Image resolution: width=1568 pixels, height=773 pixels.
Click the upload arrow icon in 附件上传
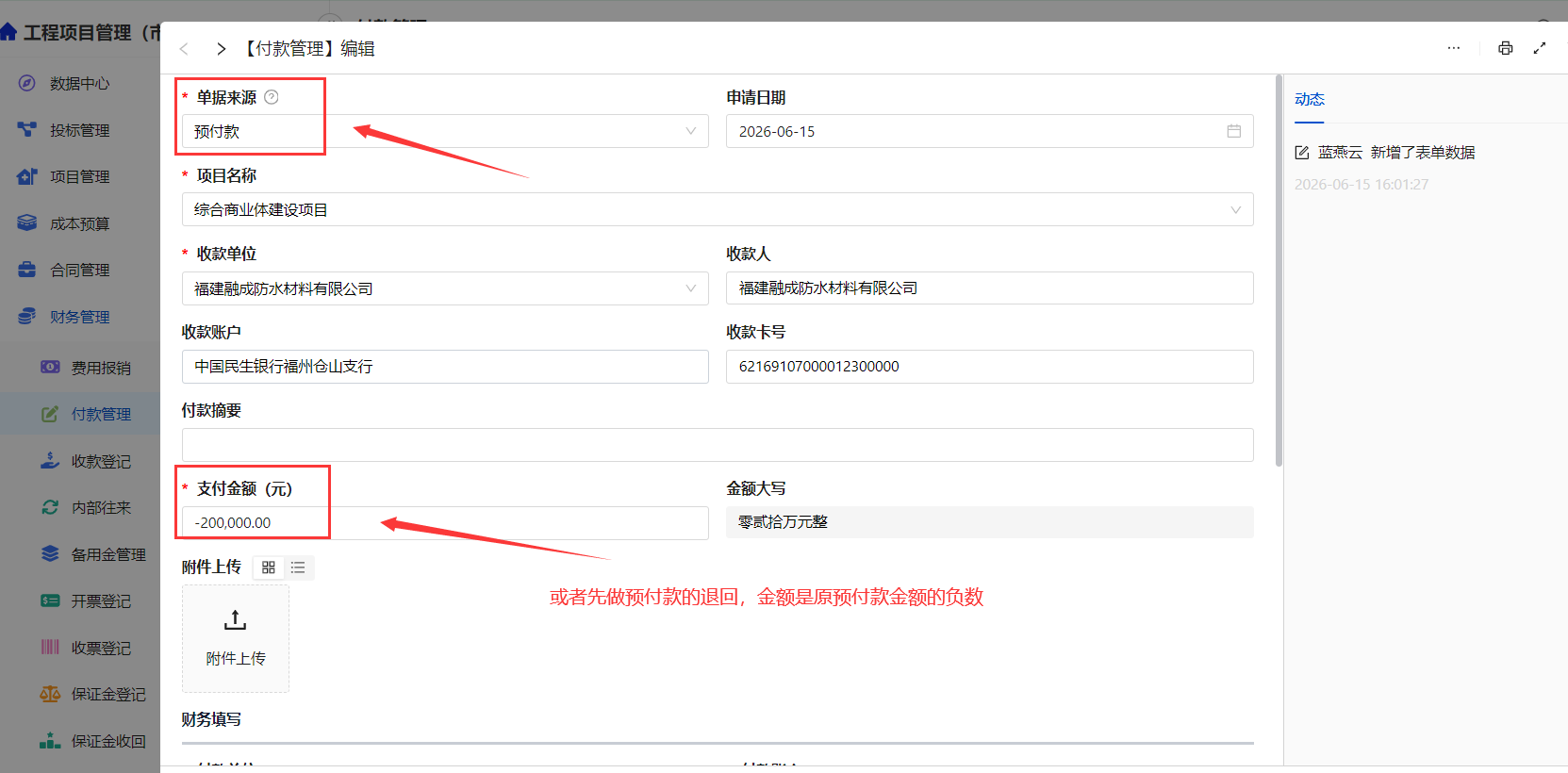pos(235,619)
